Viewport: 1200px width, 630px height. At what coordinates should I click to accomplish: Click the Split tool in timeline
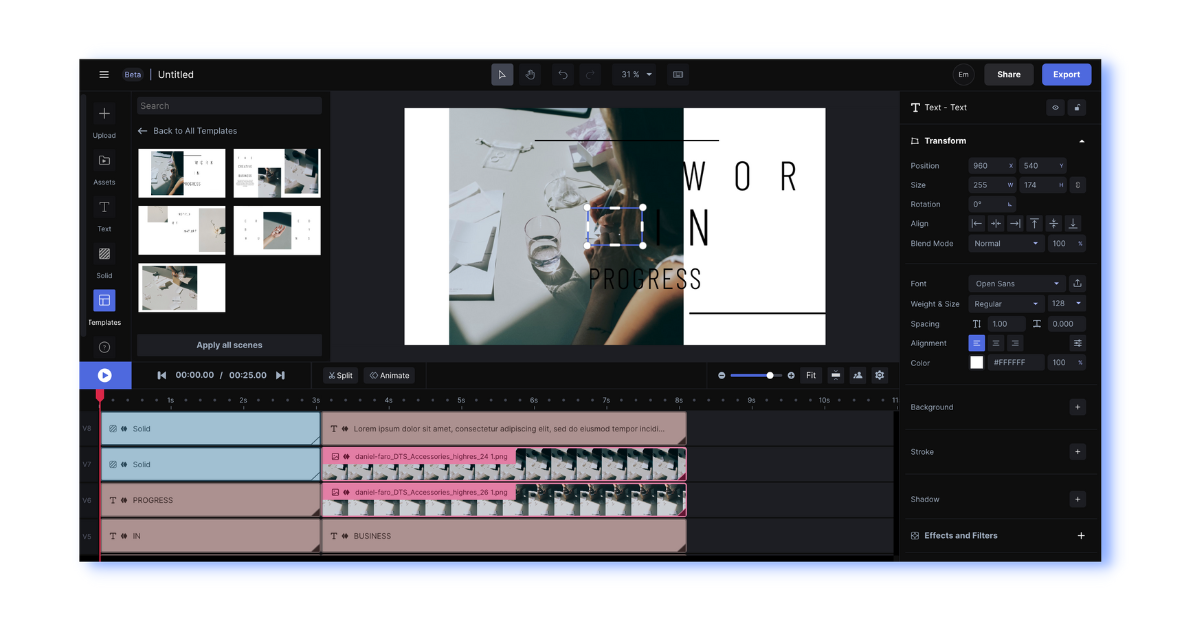point(341,375)
